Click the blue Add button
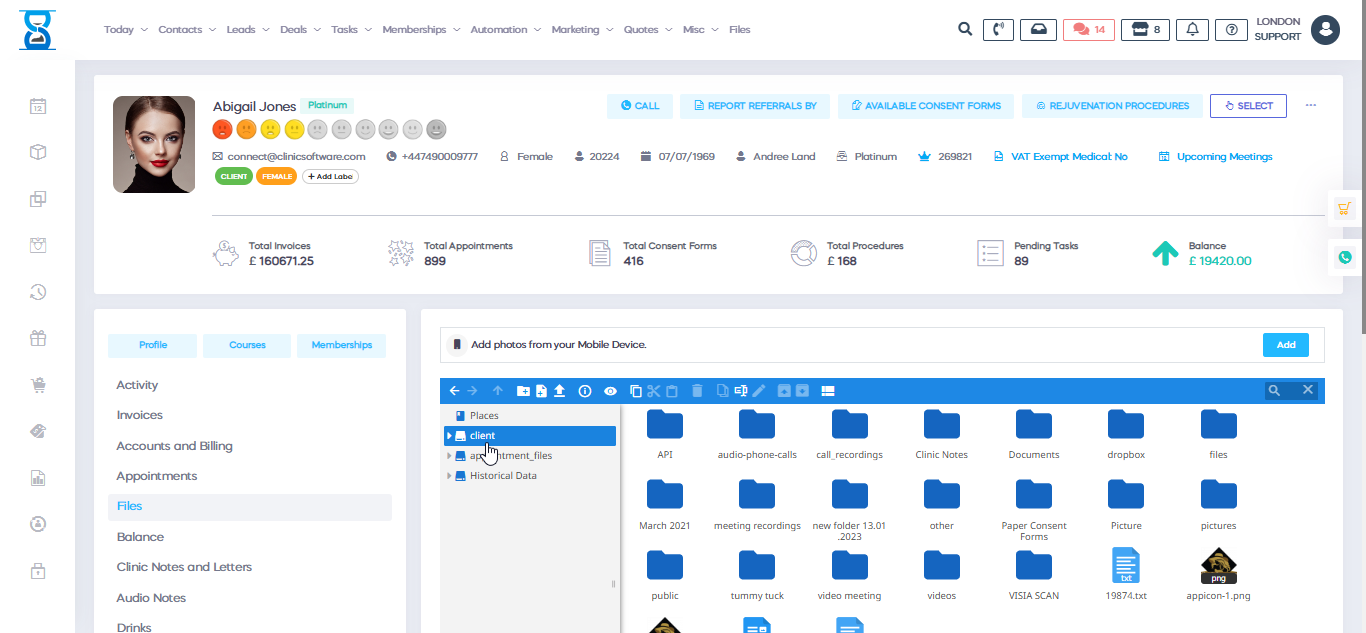1366x633 pixels. [1286, 345]
